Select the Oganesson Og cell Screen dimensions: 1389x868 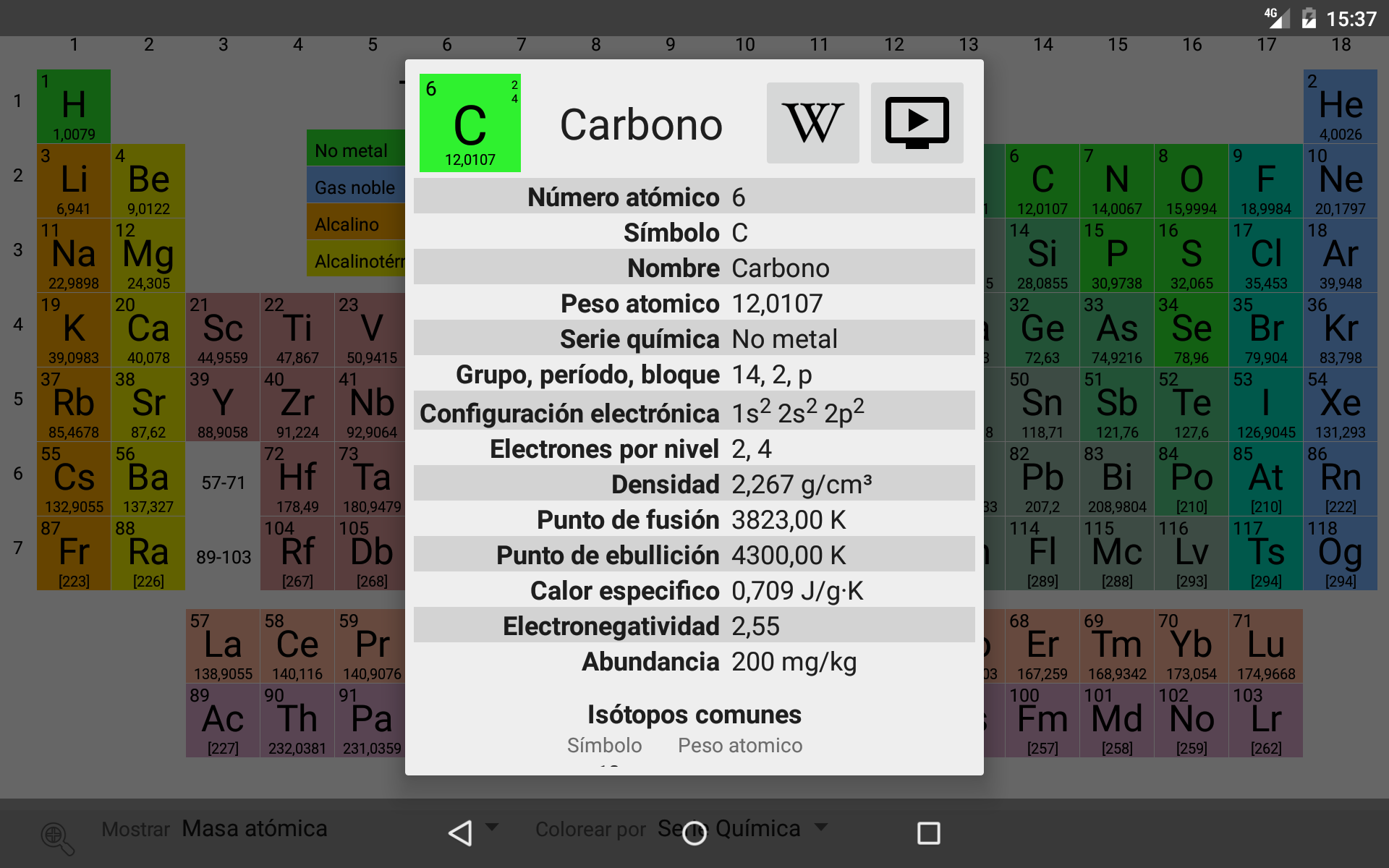point(1340,553)
